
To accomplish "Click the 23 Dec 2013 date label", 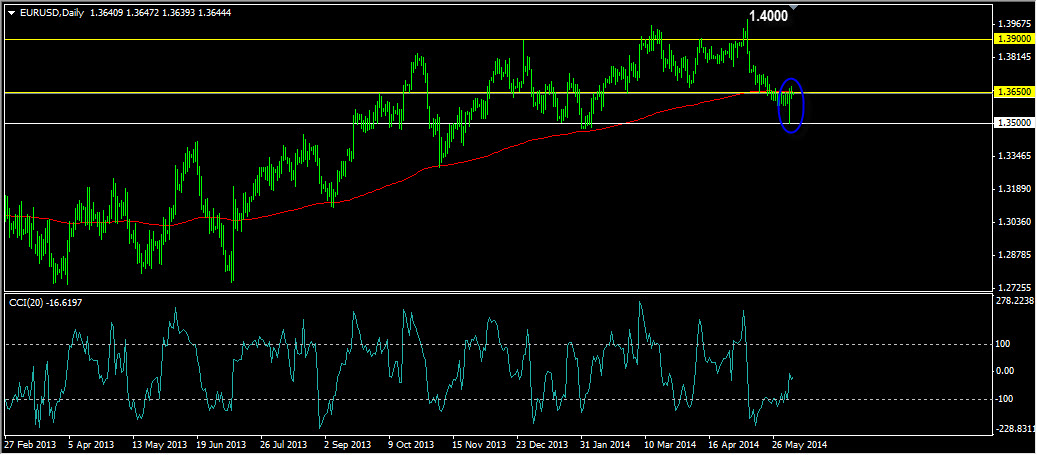I will 542,444.
